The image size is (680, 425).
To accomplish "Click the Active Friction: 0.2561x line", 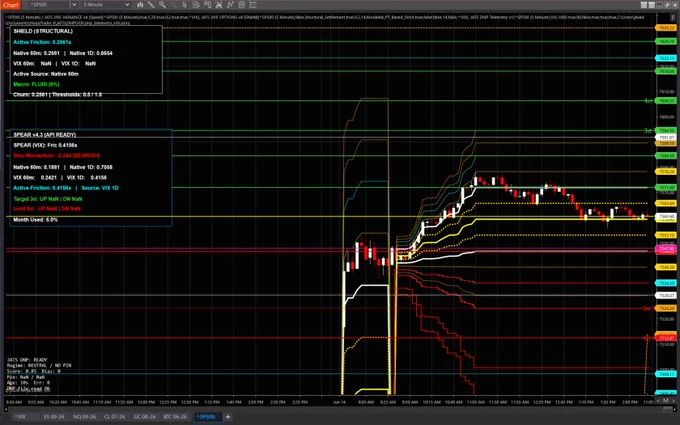I will click(x=42, y=42).
